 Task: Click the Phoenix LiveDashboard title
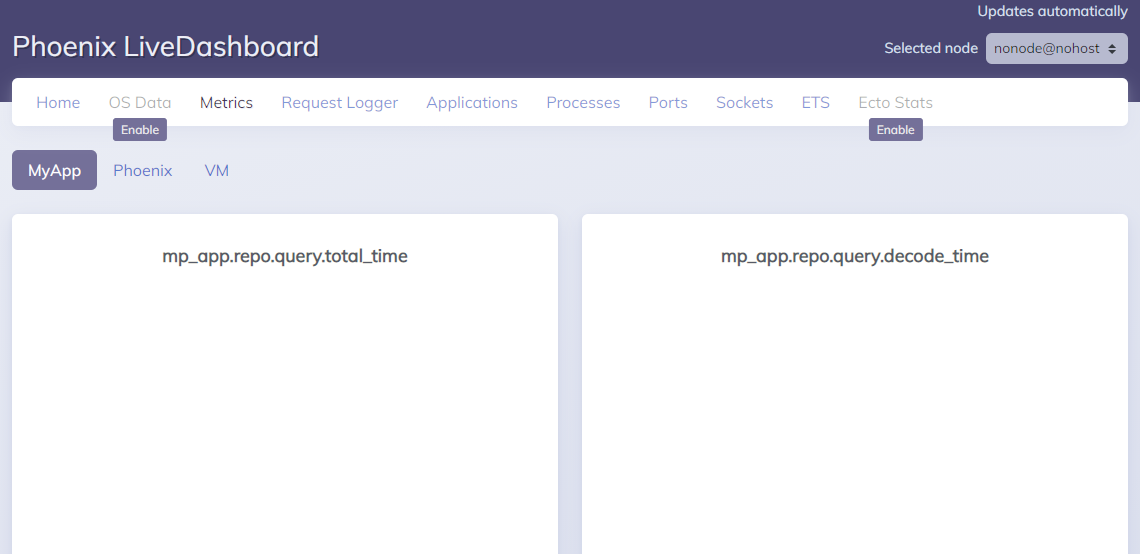click(166, 47)
